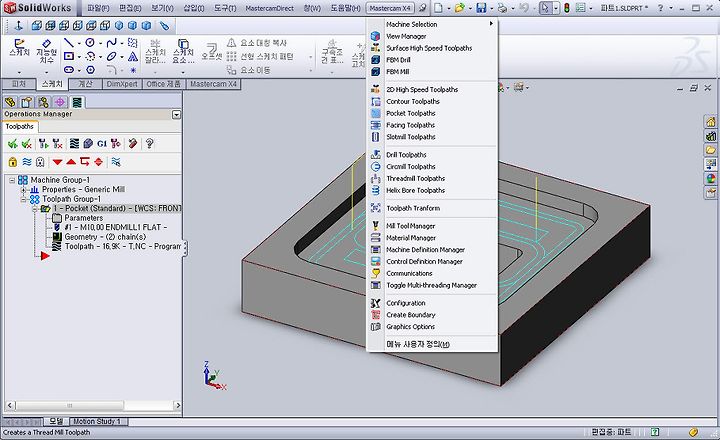Switch to the DimXpert command tab
The image size is (720, 440).
coord(122,84)
